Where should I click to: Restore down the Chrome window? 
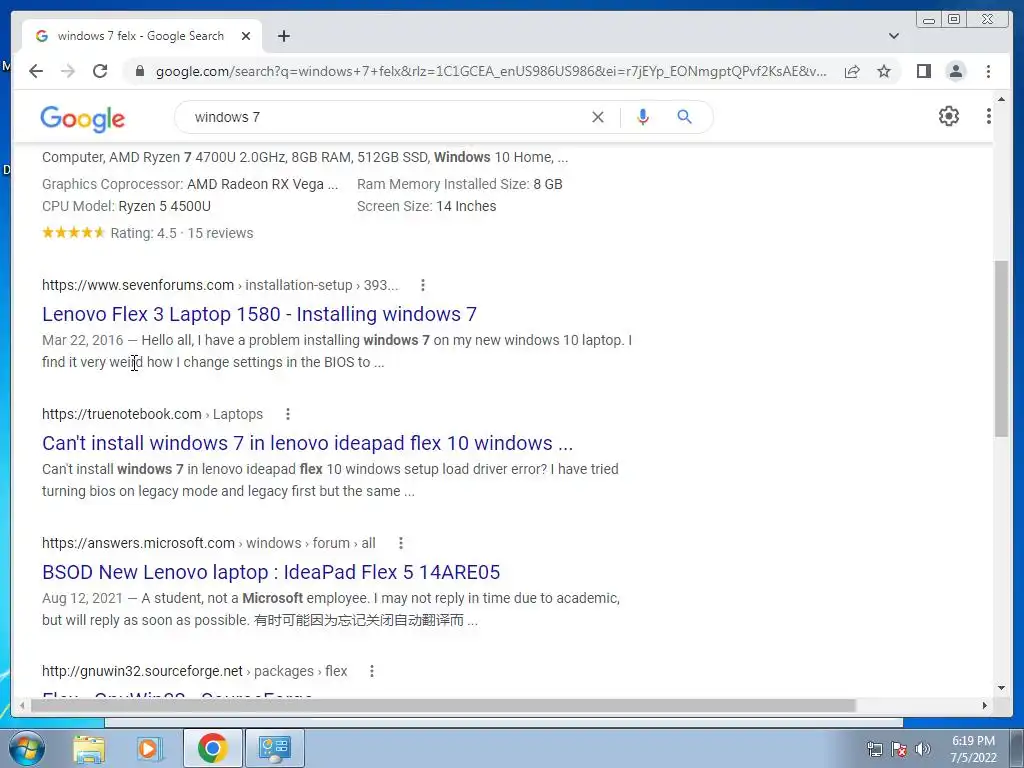(954, 20)
